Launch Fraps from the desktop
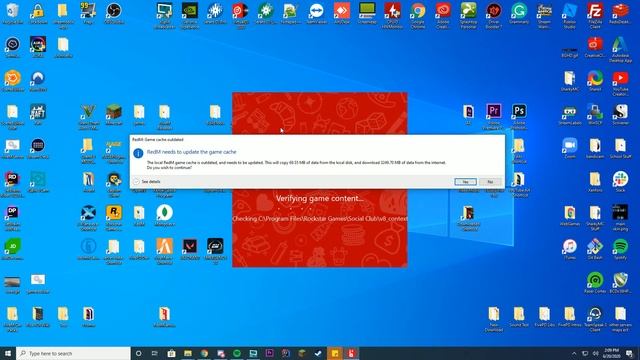 coord(88,13)
